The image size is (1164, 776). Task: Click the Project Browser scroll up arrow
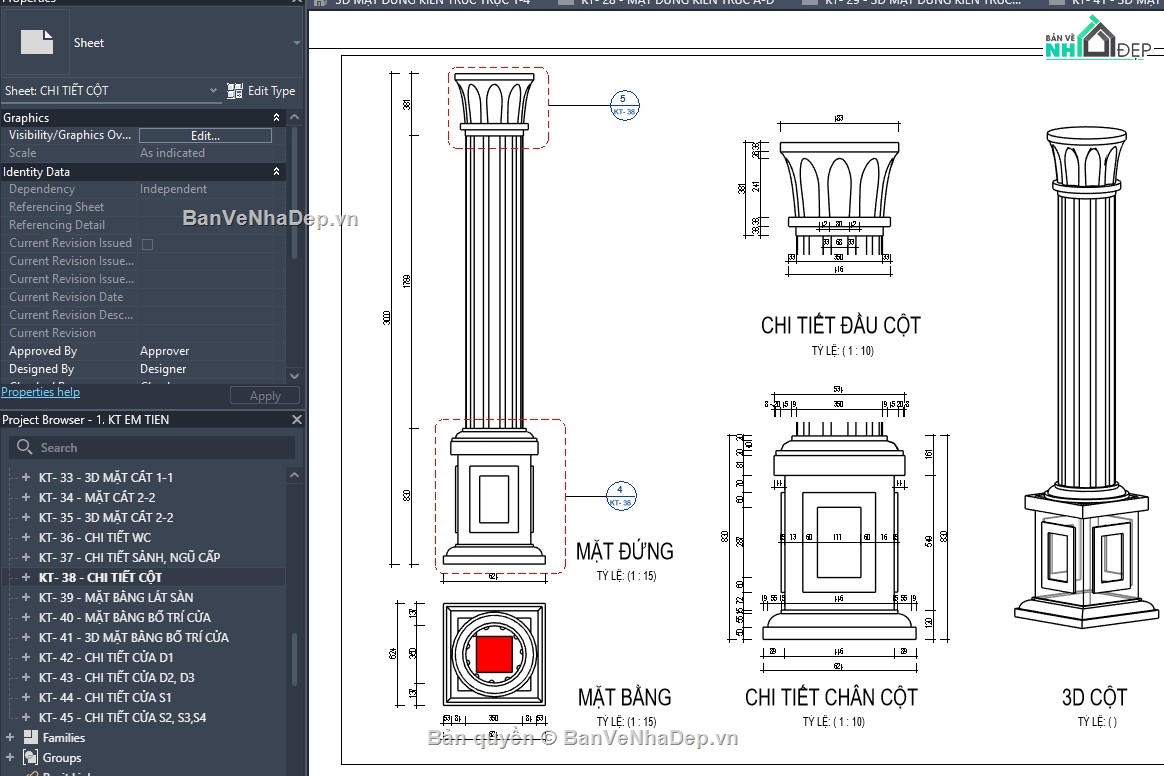coord(295,475)
